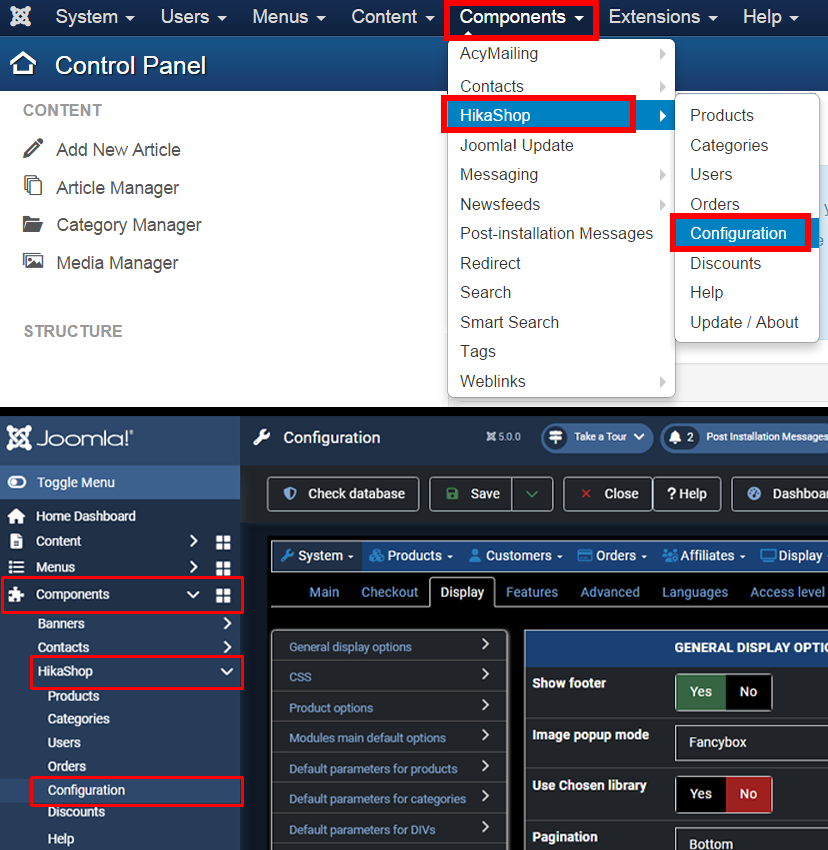Collapse the chevron on the sidebar Components row
Image resolution: width=828 pixels, height=850 pixels.
193,595
